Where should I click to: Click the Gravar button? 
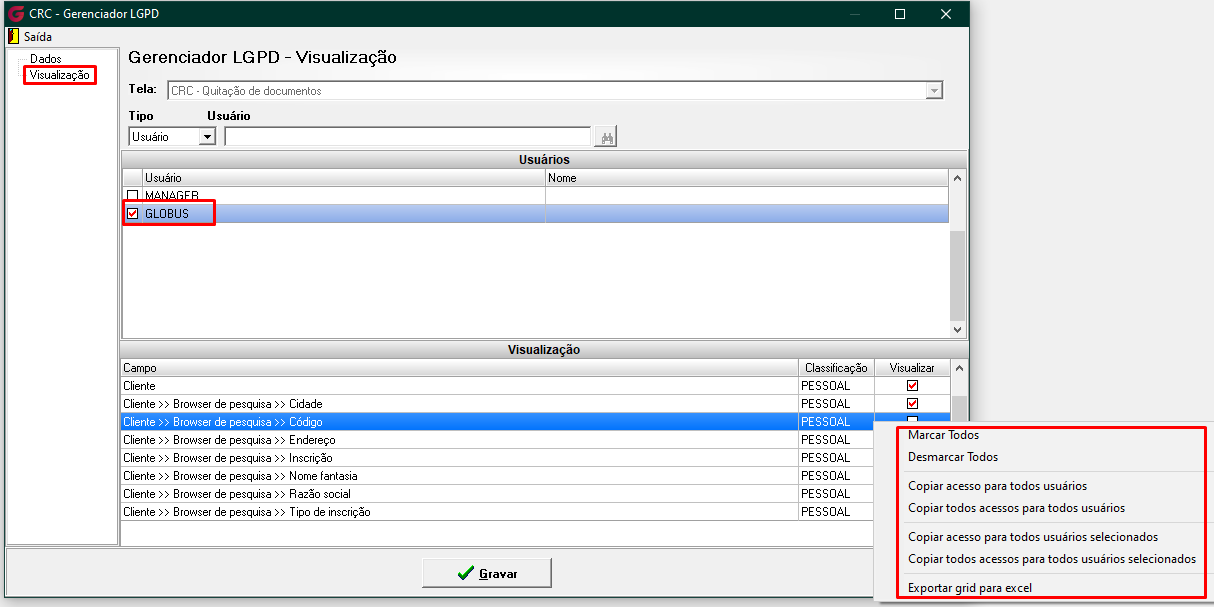pyautogui.click(x=487, y=573)
